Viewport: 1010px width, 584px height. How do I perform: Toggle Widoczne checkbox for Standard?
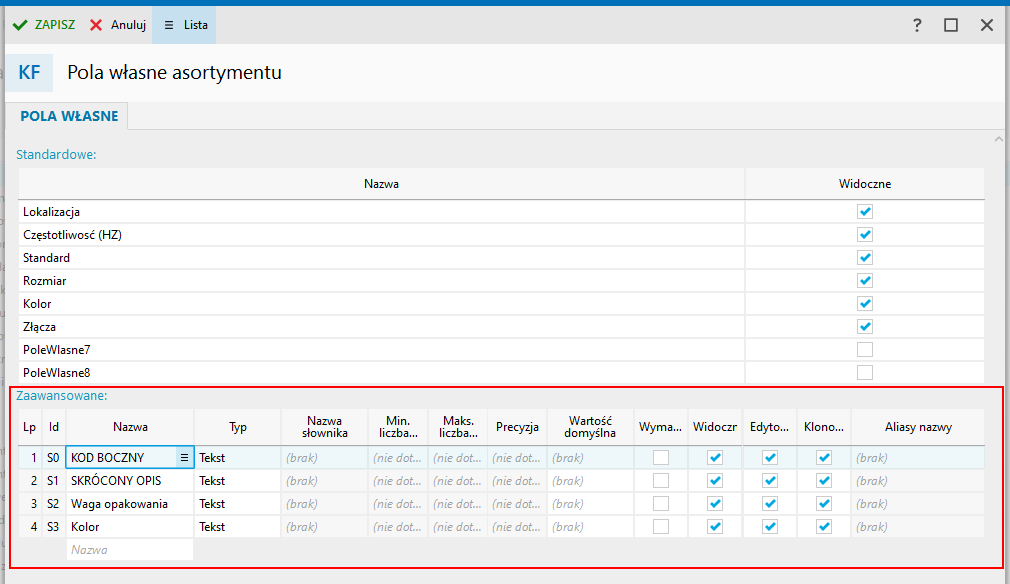(864, 258)
